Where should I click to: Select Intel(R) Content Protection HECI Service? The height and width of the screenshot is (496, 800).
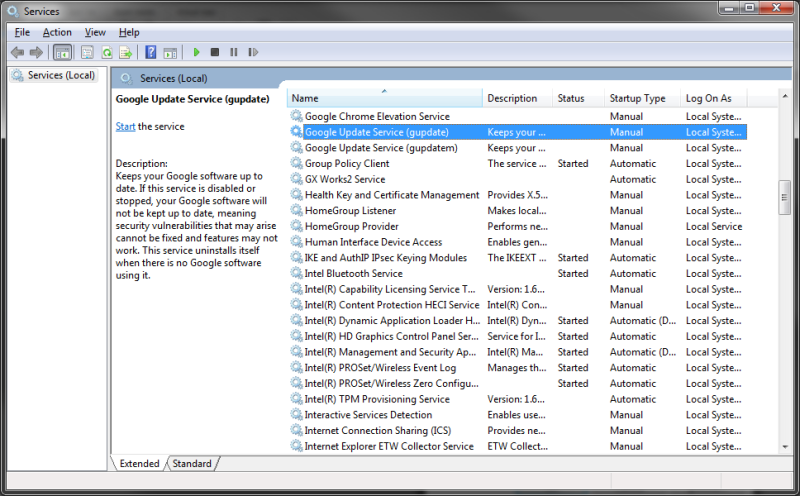[517, 305]
